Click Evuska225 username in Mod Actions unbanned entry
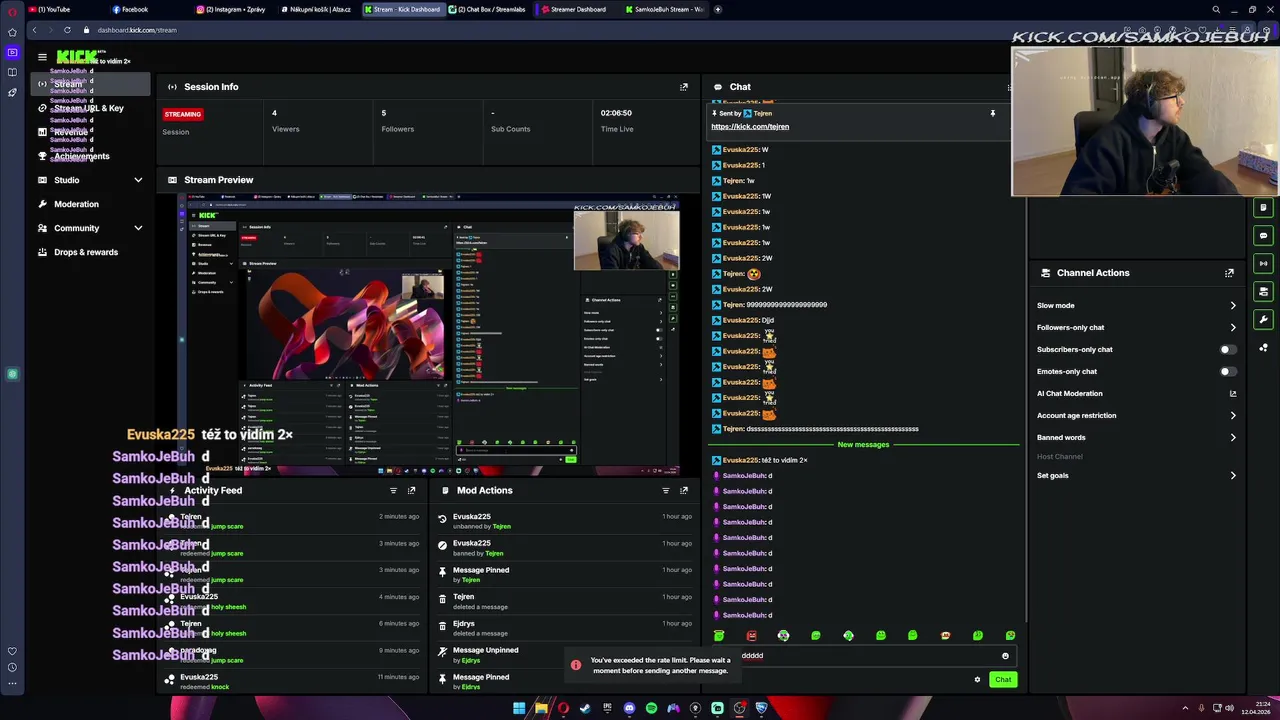The image size is (1280, 720). click(x=471, y=517)
